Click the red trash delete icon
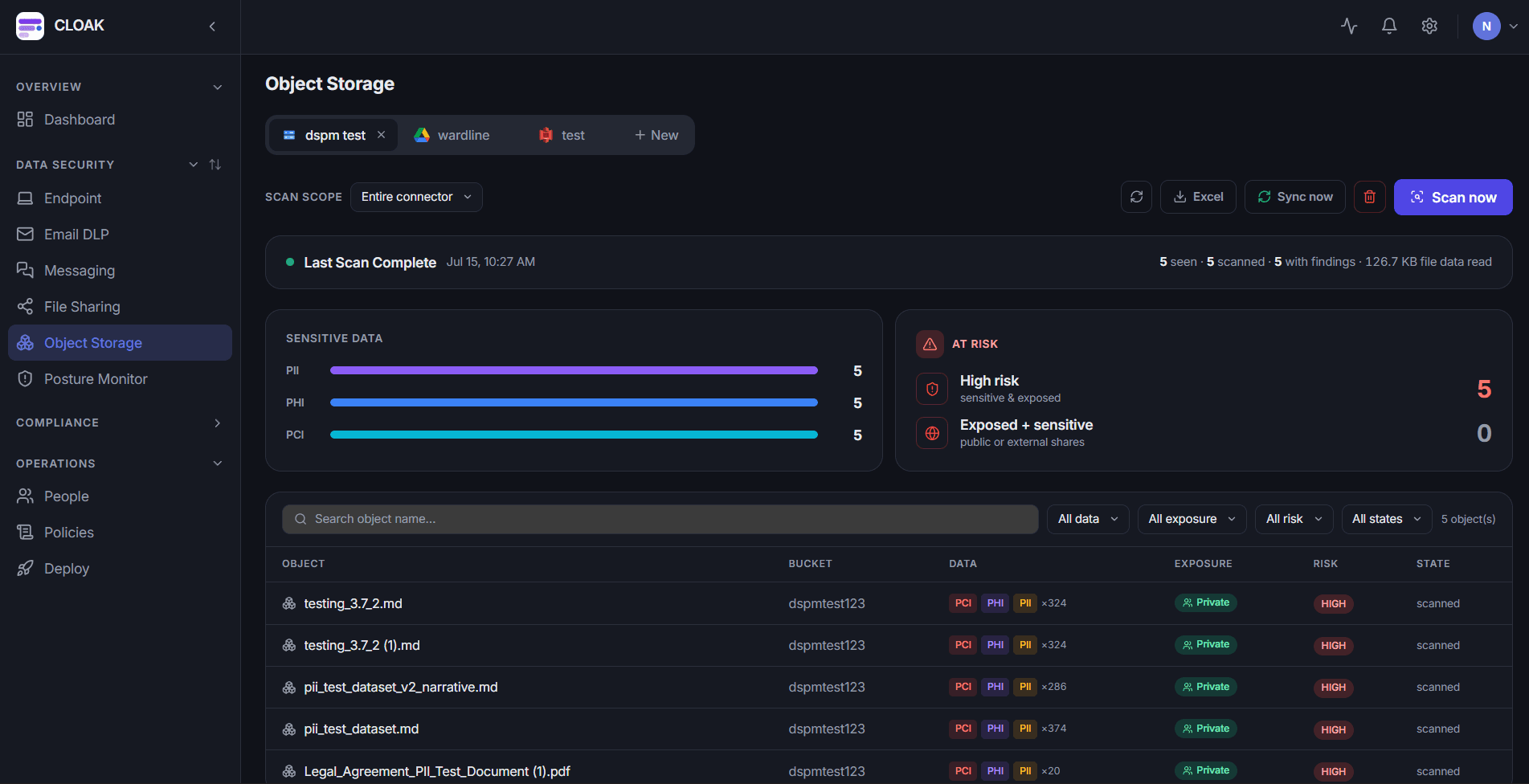Viewport: 1529px width, 784px height. point(1369,197)
